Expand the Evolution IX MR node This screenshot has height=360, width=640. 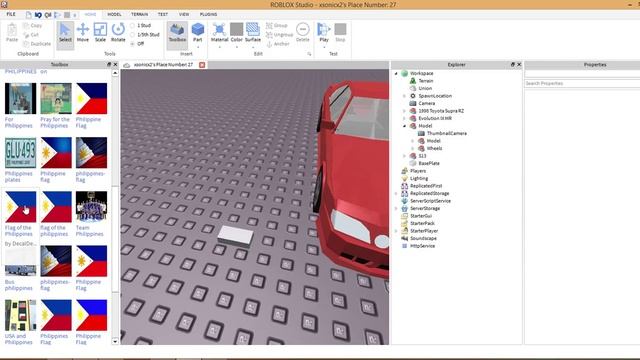pyautogui.click(x=404, y=118)
